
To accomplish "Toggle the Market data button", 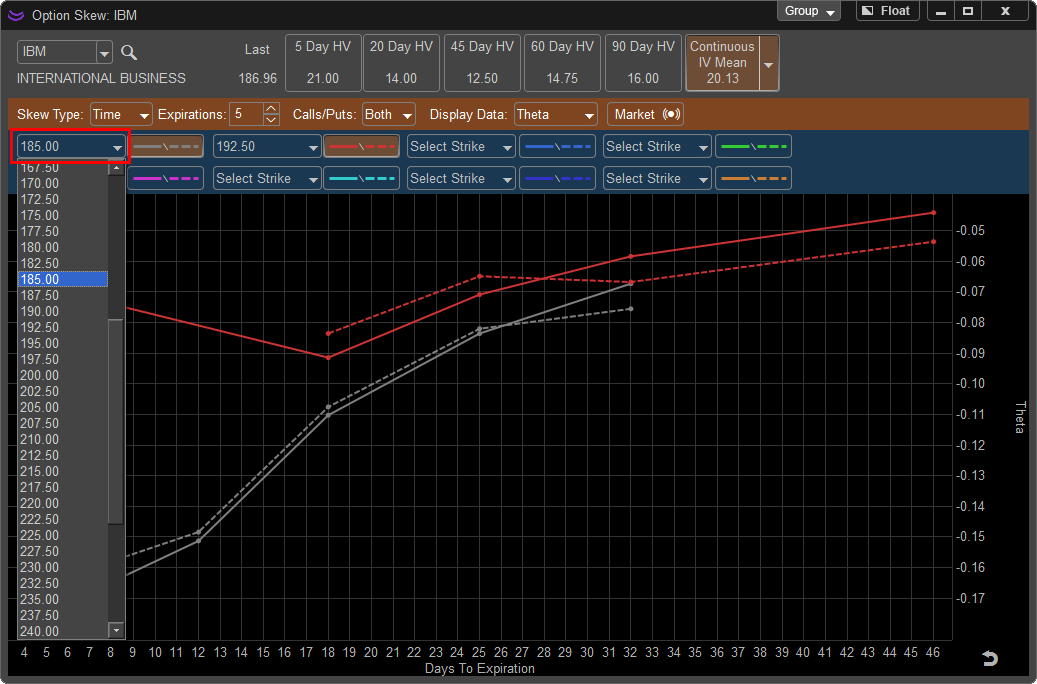I will coord(645,114).
